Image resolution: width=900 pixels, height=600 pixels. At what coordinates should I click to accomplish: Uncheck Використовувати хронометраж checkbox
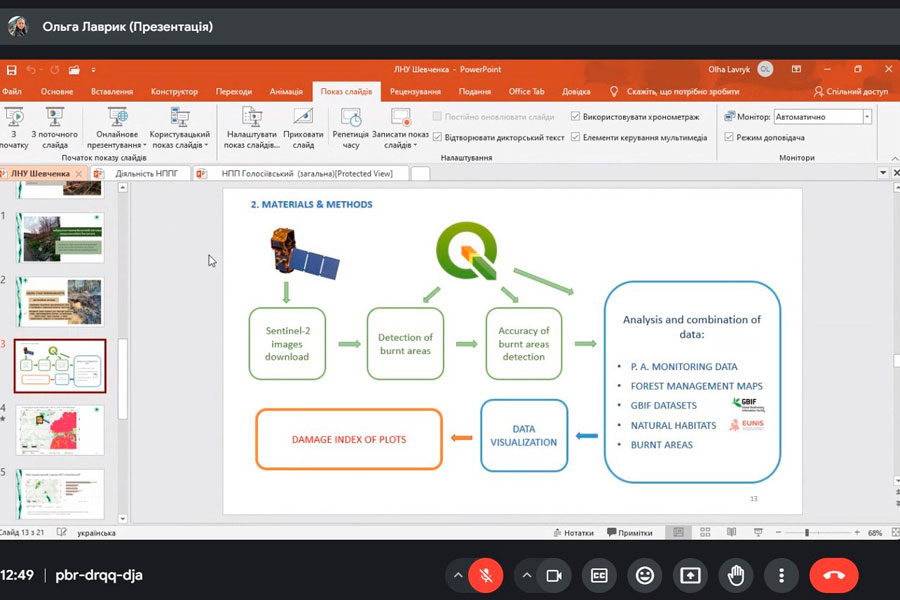click(x=576, y=117)
